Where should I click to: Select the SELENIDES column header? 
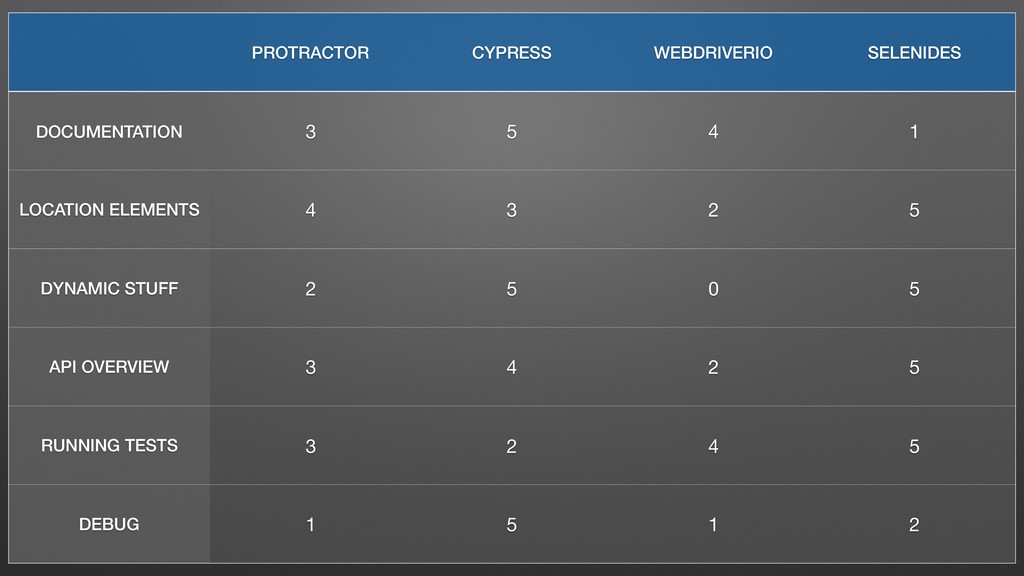pos(914,53)
